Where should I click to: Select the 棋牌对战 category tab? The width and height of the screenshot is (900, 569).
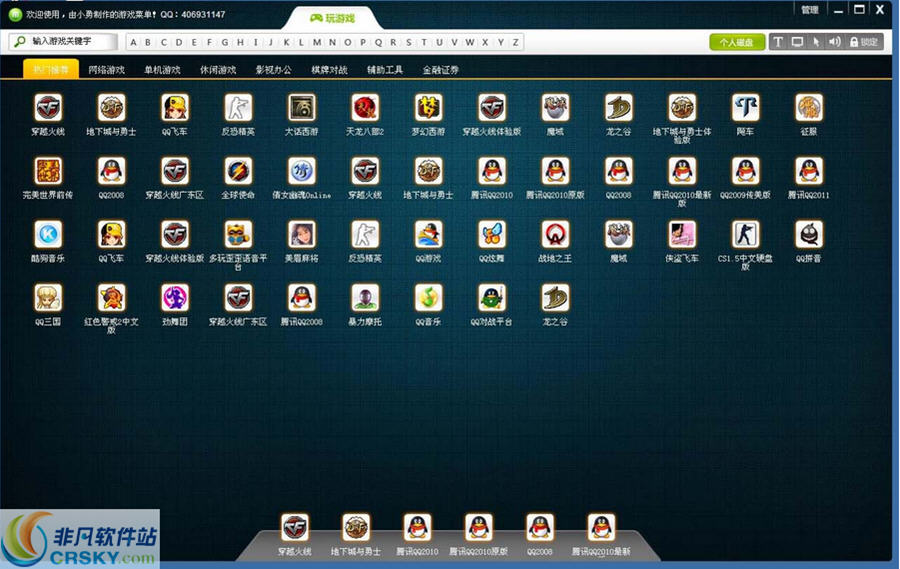pos(329,70)
